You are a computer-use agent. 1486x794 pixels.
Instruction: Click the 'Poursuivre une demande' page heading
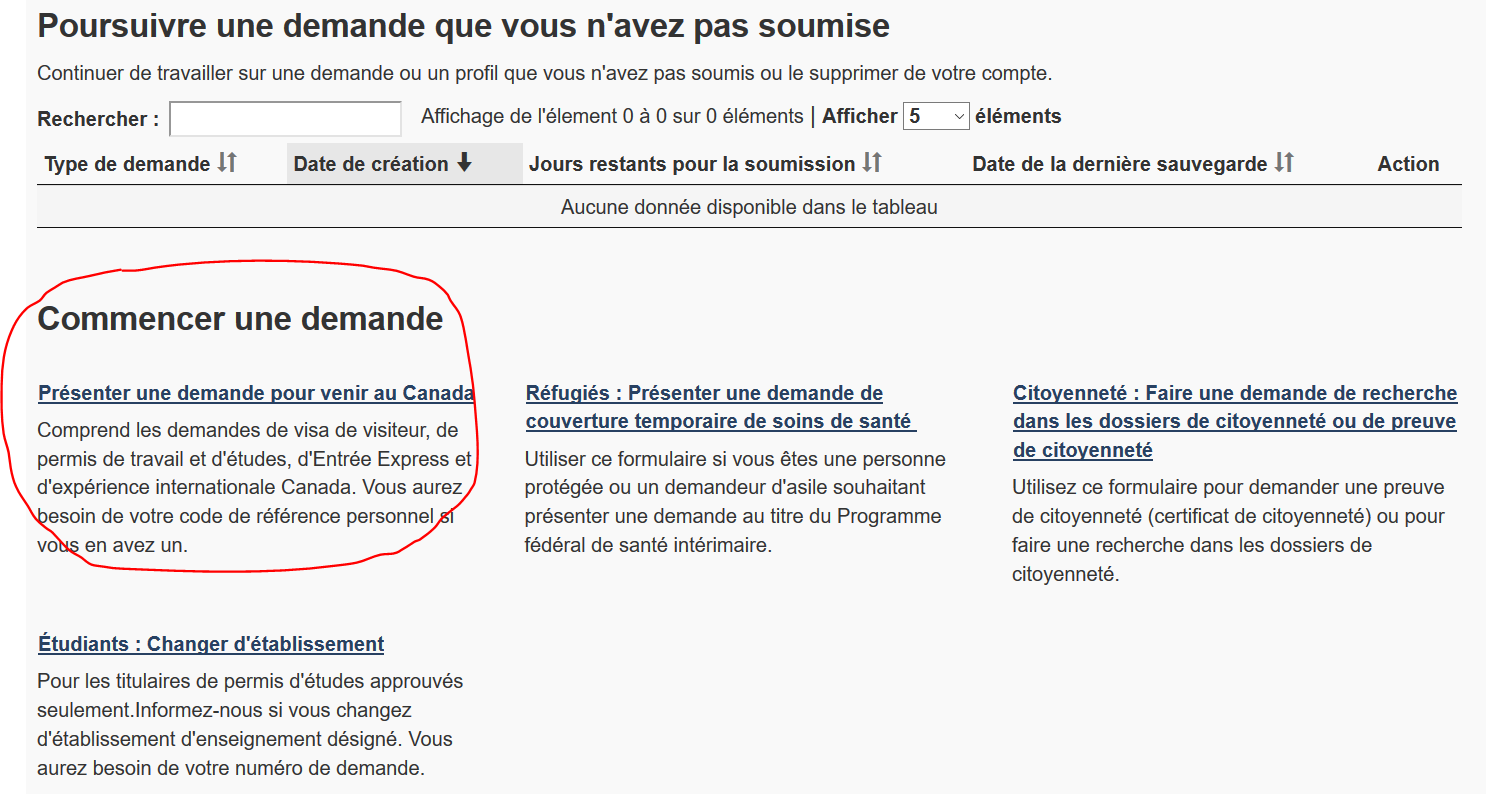coord(463,25)
